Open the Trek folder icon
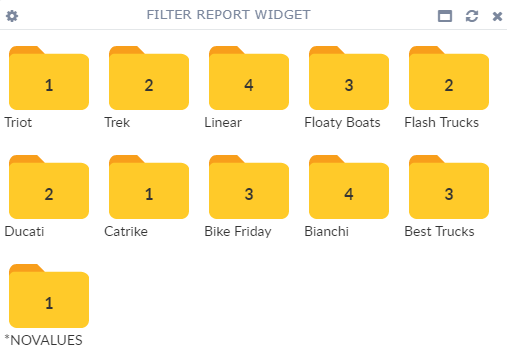The image size is (507, 361). pos(149,78)
